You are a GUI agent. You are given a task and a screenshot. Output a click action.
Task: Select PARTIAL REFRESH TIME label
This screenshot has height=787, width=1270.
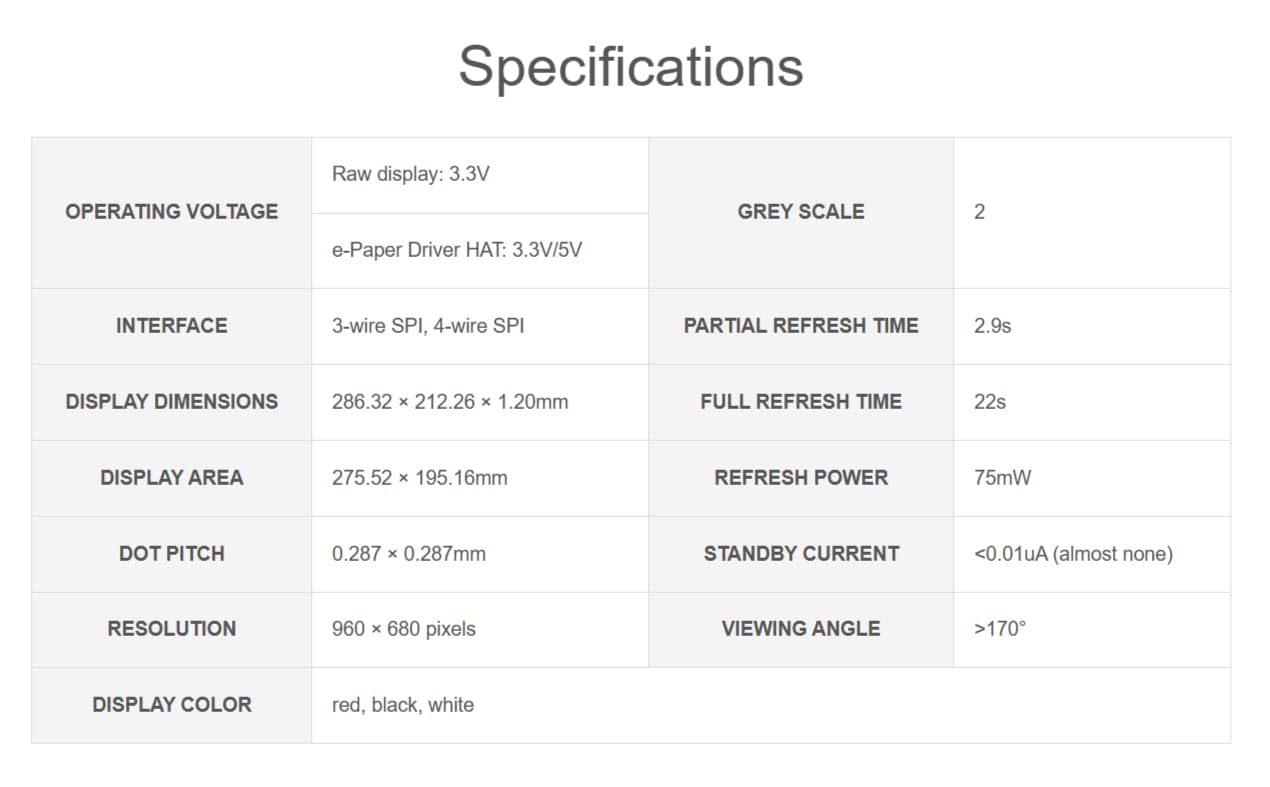801,326
